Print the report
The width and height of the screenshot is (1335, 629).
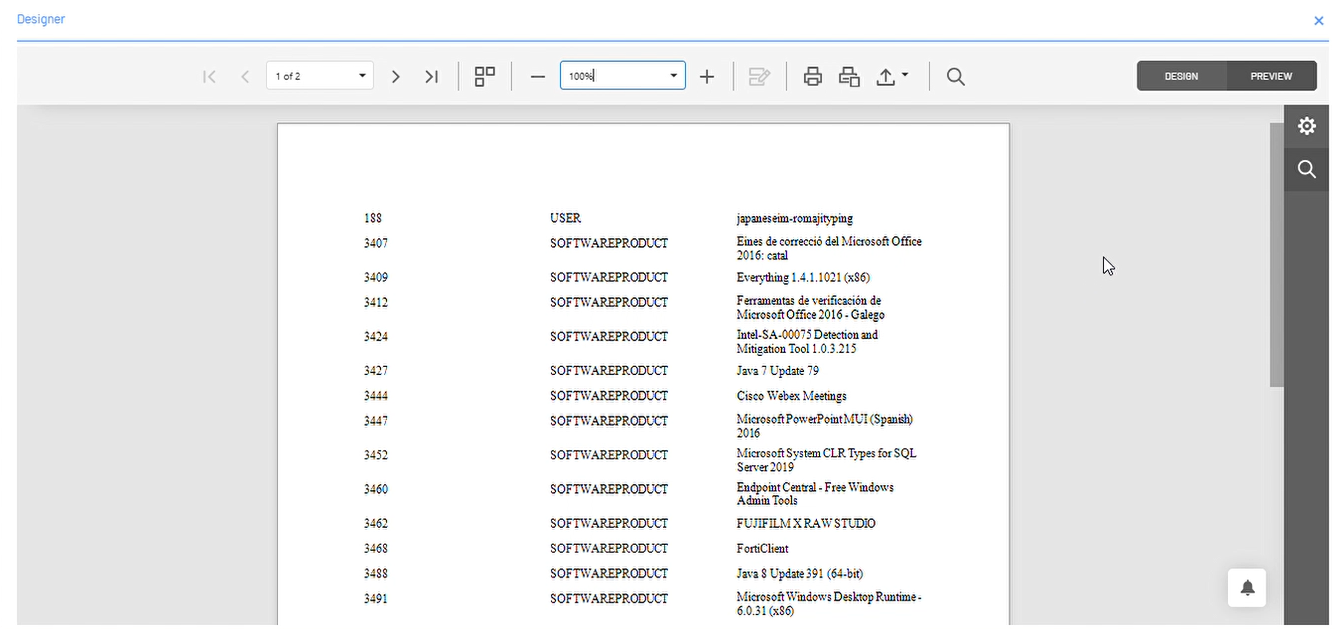[813, 77]
